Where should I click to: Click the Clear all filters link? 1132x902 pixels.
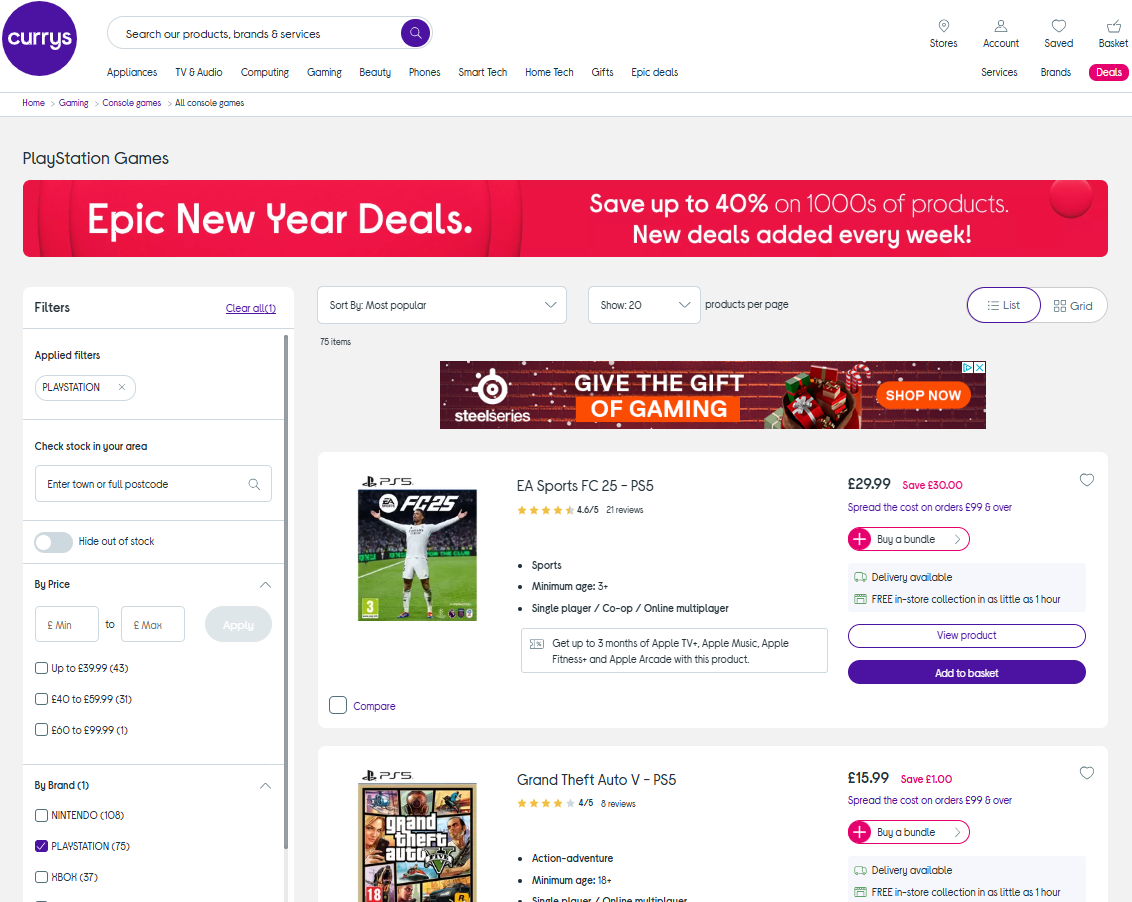(x=250, y=308)
